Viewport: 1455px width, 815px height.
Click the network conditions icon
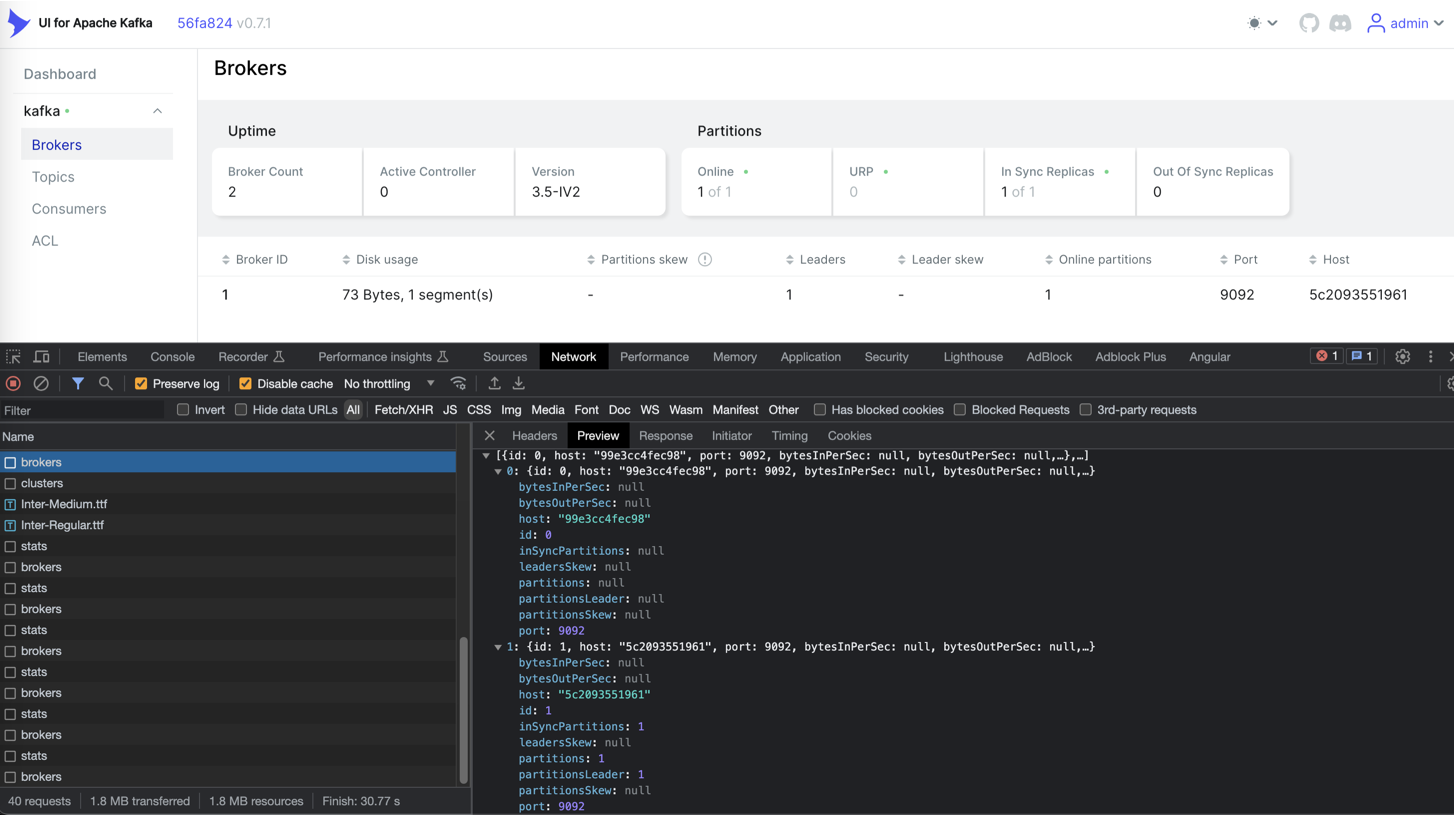point(459,383)
